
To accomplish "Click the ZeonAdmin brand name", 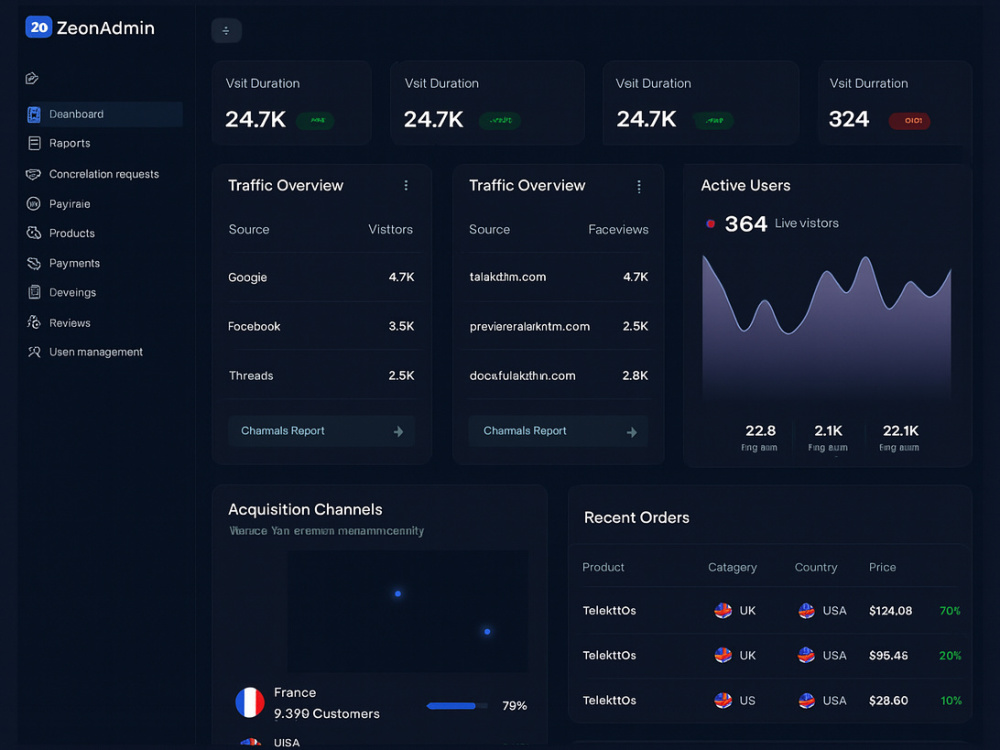I will tap(105, 28).
